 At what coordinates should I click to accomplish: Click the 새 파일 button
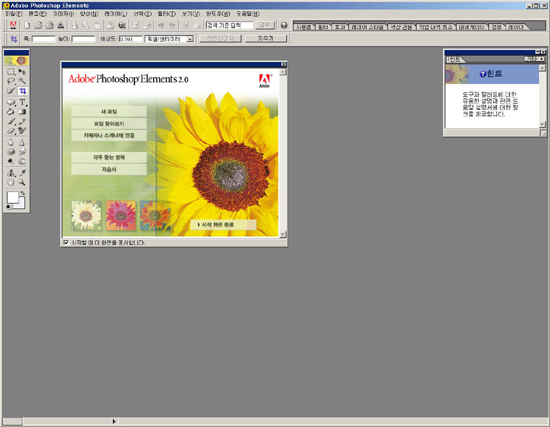(x=109, y=112)
